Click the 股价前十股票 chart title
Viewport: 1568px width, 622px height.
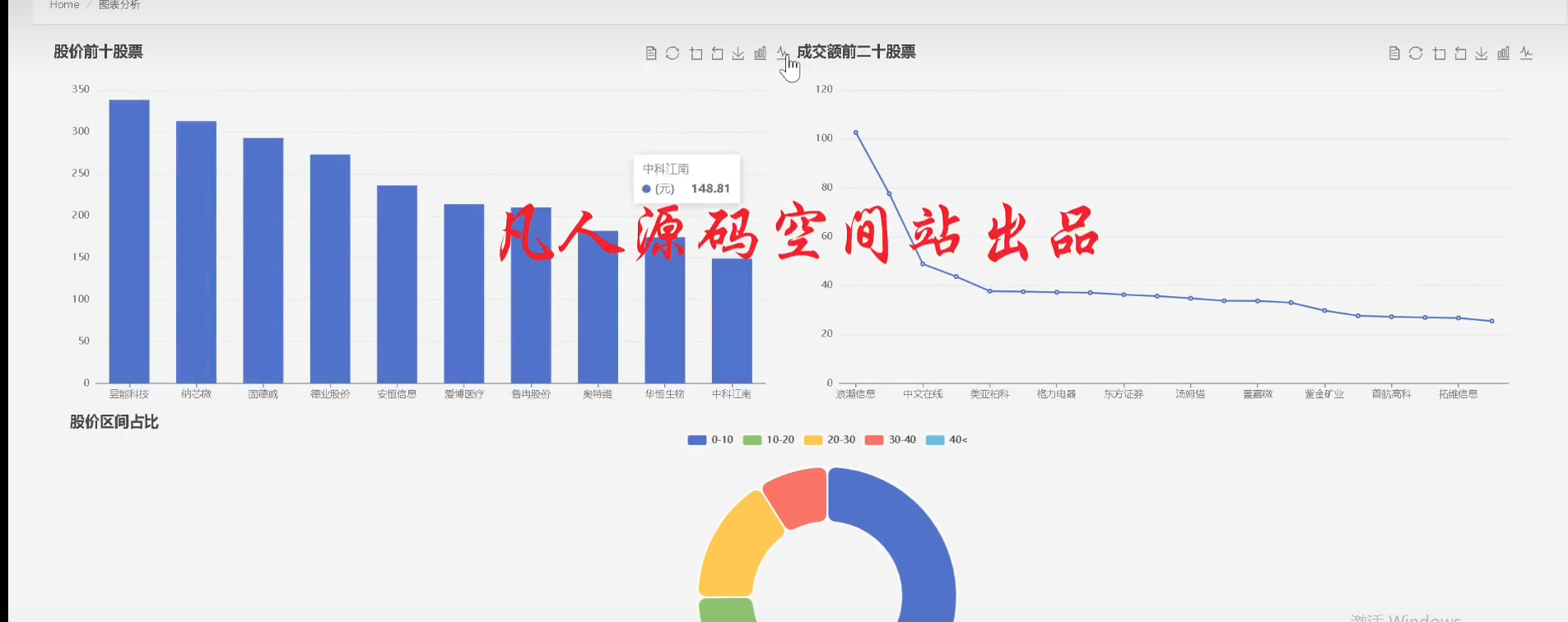98,52
